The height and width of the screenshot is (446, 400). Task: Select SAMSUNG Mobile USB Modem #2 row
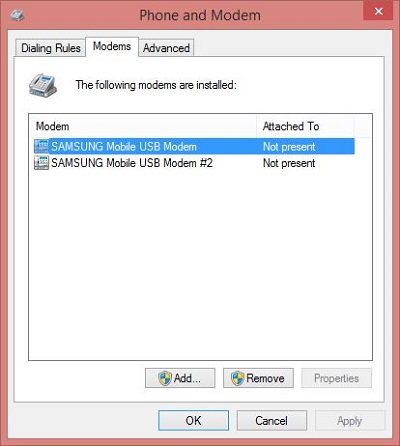point(194,163)
